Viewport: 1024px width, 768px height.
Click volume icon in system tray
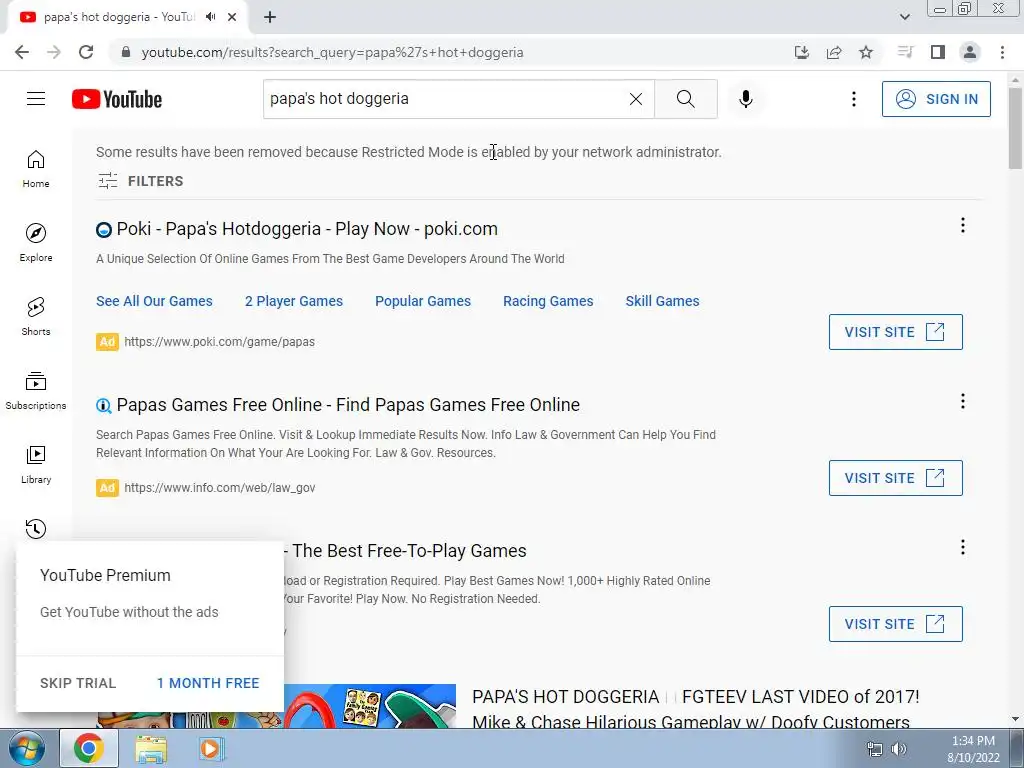[899, 748]
